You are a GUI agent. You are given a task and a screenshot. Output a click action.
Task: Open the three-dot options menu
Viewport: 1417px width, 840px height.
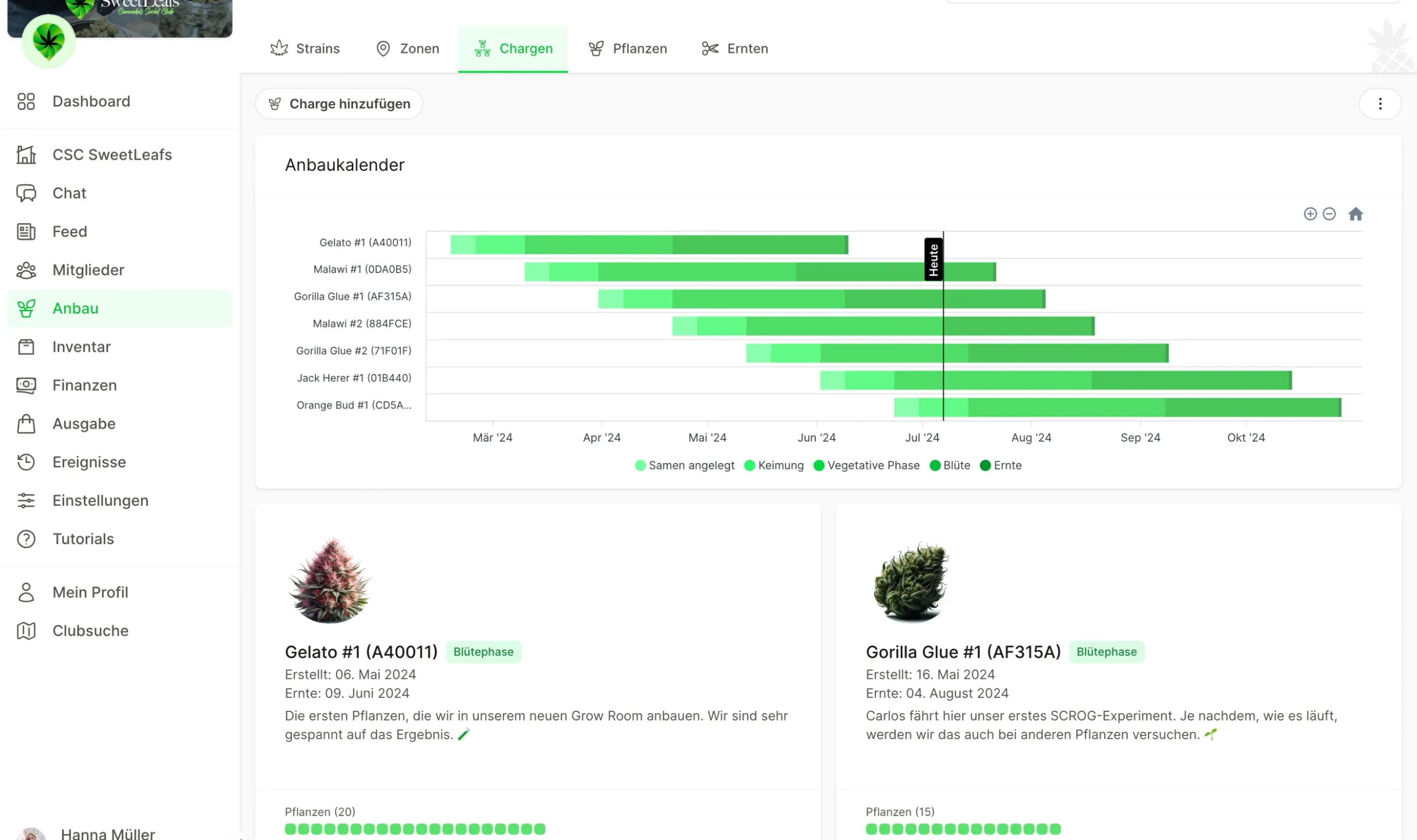(x=1380, y=104)
